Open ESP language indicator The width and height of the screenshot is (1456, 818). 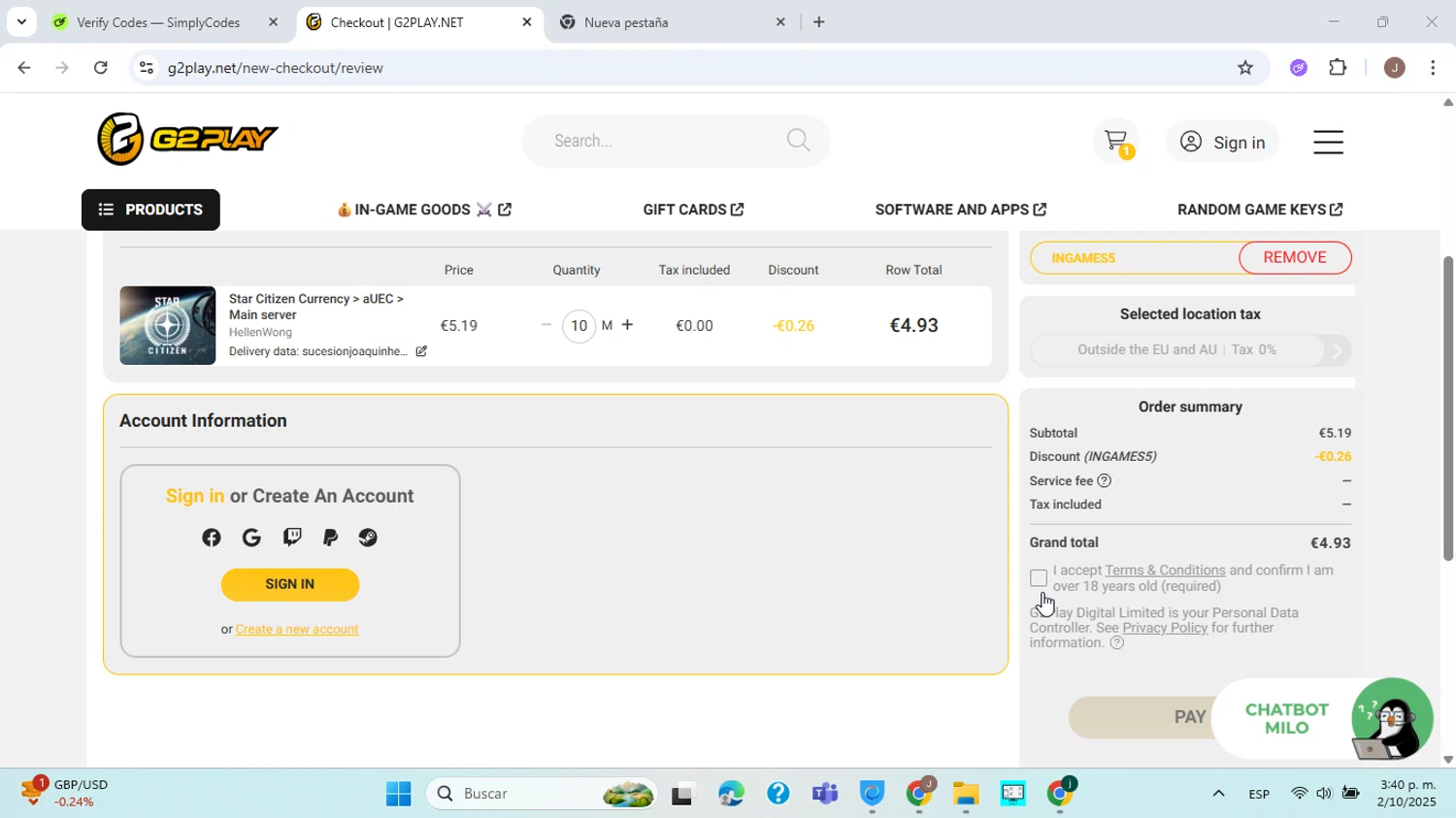click(1259, 794)
